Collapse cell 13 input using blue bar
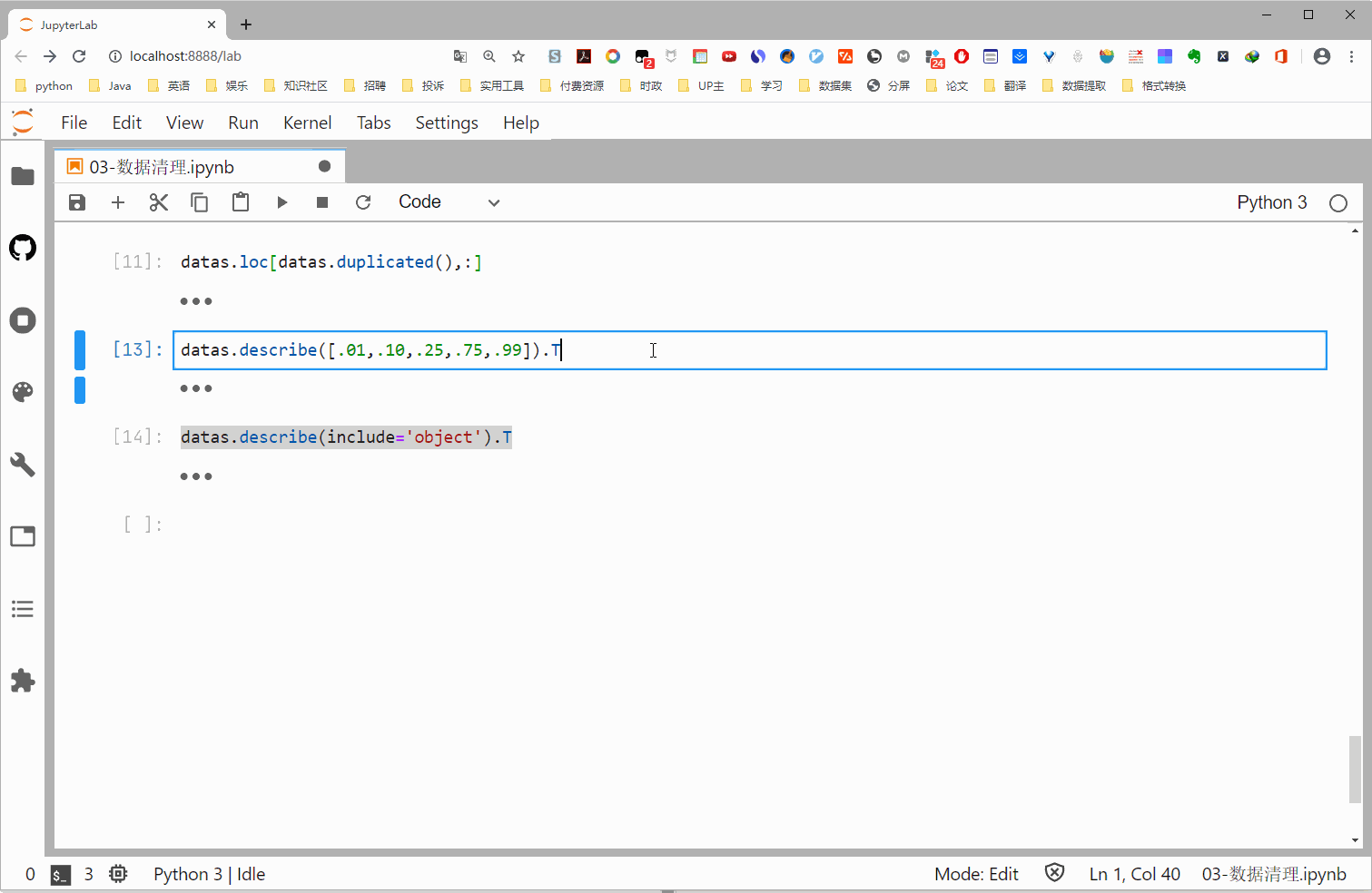 point(80,350)
